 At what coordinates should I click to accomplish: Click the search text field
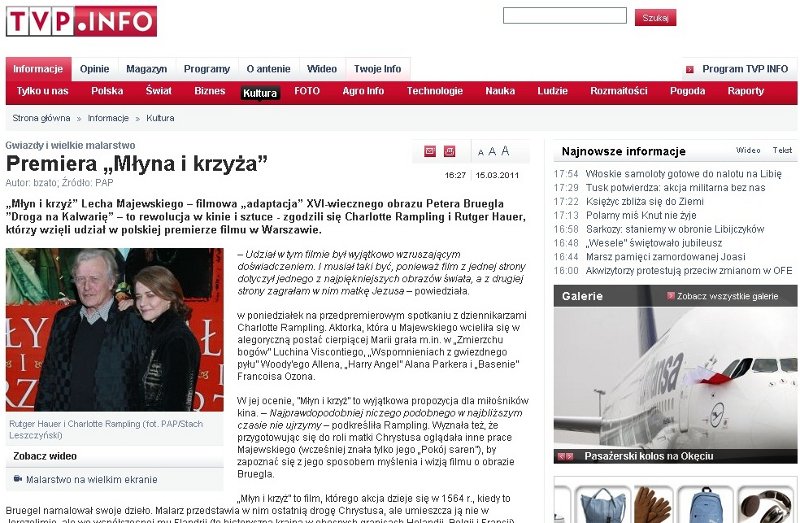564,16
